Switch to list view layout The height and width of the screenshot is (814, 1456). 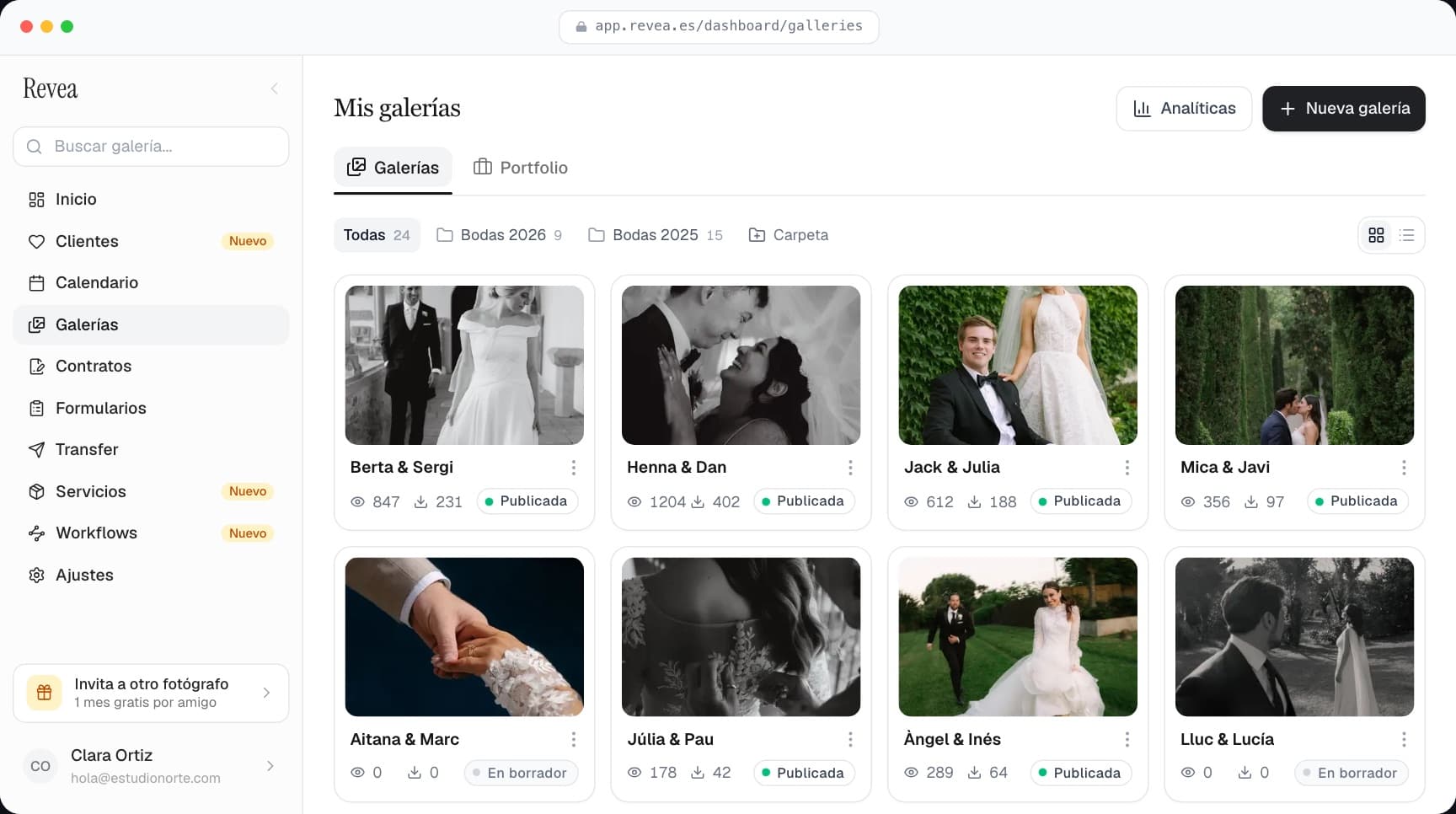pos(1406,235)
